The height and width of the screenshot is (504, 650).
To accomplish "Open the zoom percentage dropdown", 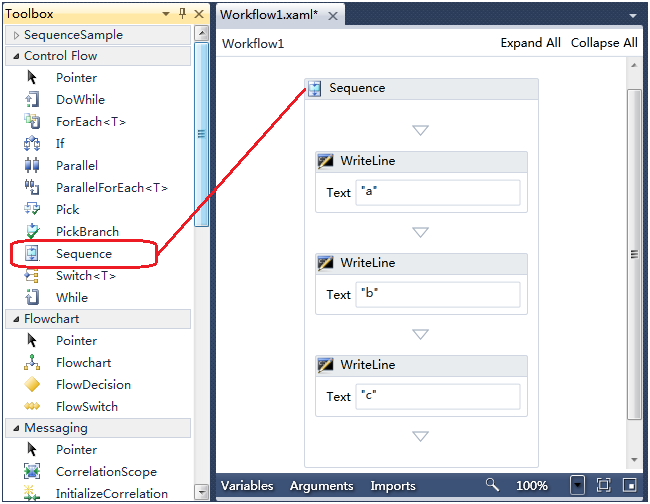I will pos(577,485).
